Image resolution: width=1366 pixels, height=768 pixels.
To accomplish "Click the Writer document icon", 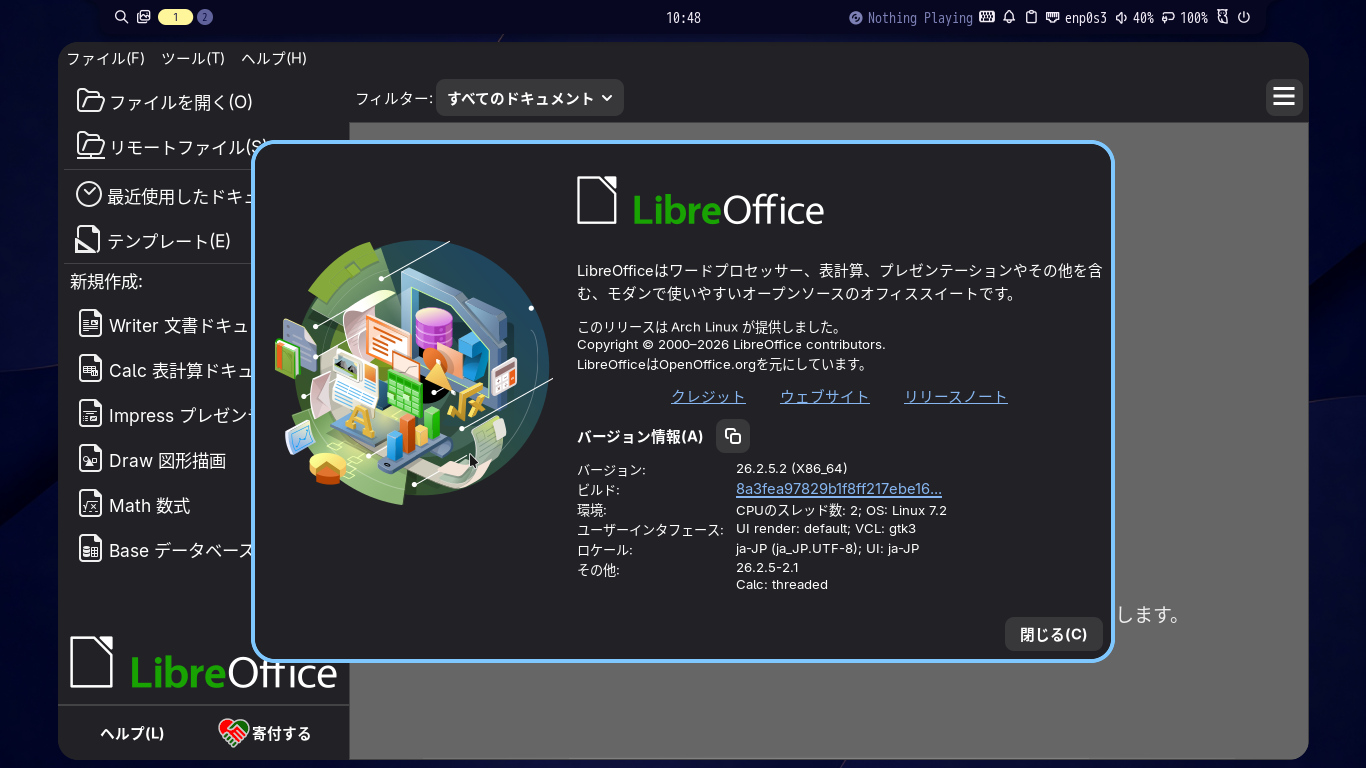I will click(91, 324).
